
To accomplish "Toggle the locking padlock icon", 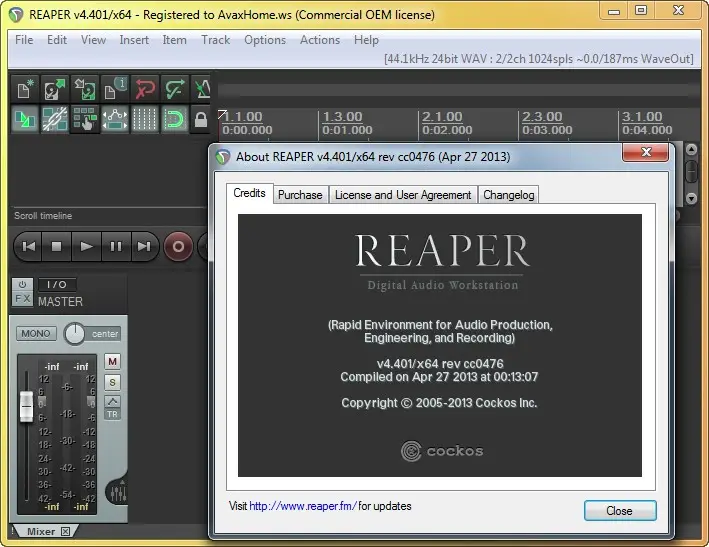I will pos(201,119).
